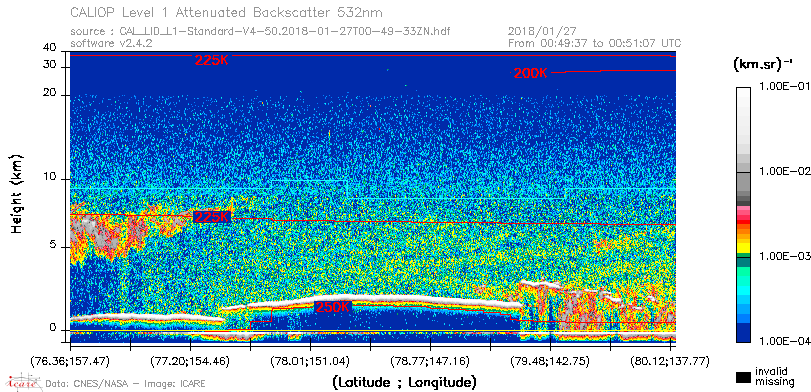
Task: Click the 'invalid missing' legend text
Action: pos(774,376)
